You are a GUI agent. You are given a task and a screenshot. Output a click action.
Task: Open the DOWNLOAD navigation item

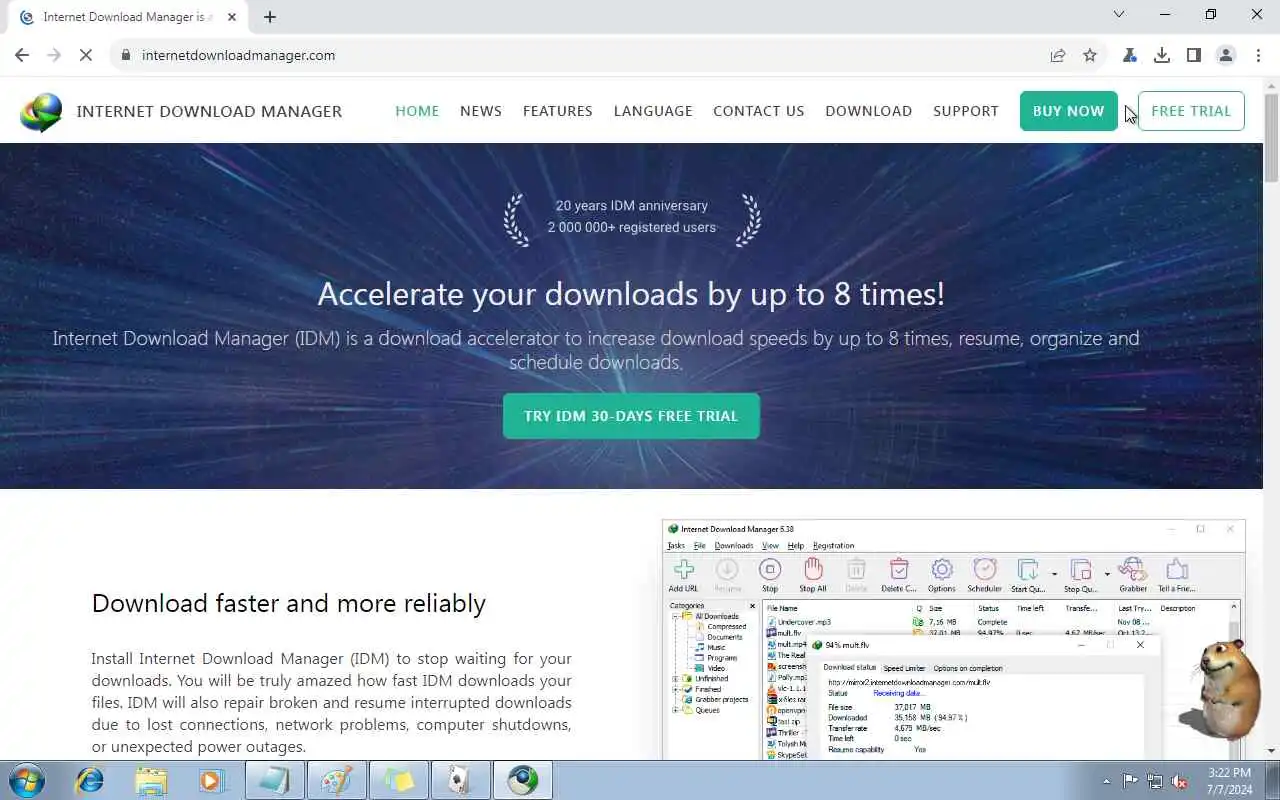click(x=868, y=111)
